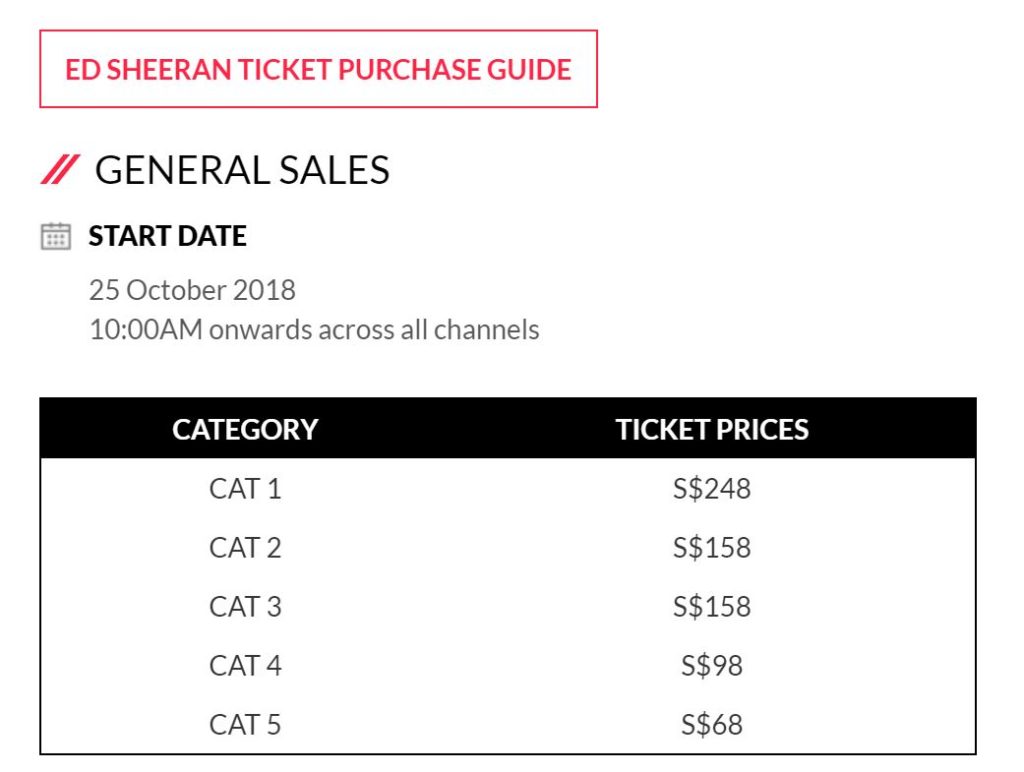Pick the CAT 4 category cell
The height and width of the screenshot is (772, 1024).
pos(245,665)
